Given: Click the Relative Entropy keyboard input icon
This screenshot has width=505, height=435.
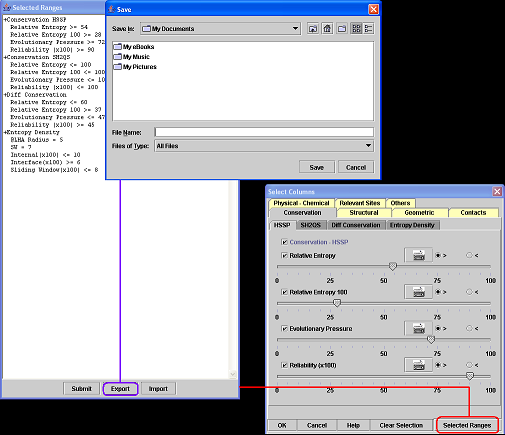Looking at the screenshot, I should pos(419,255).
